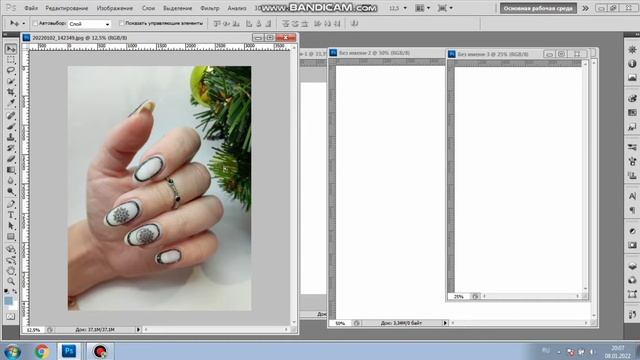Click the nail photo canvas image
The height and width of the screenshot is (360, 640).
point(159,188)
